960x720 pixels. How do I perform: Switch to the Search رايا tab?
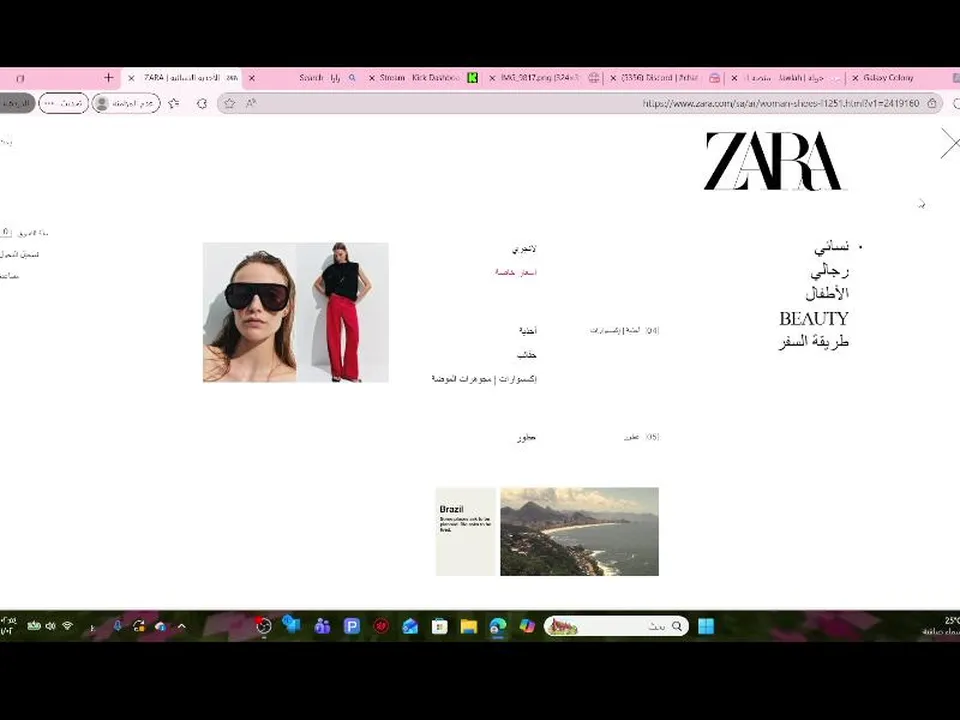[x=320, y=78]
